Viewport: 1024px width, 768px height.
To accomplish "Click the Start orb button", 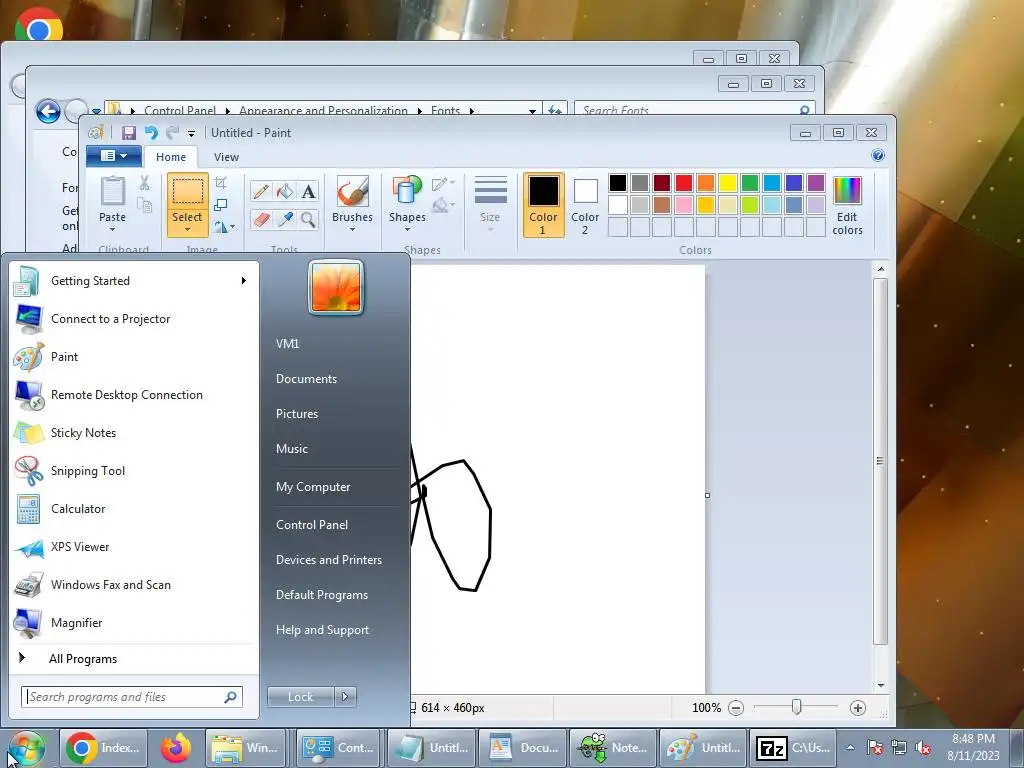I will click(25, 748).
